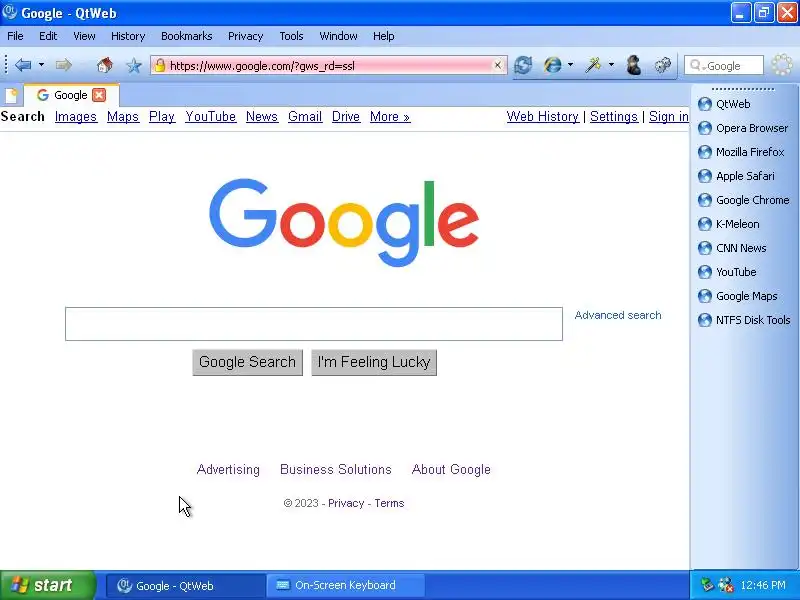Open the Google Chrome sidebar bookmark
800x600 pixels.
[x=744, y=200]
